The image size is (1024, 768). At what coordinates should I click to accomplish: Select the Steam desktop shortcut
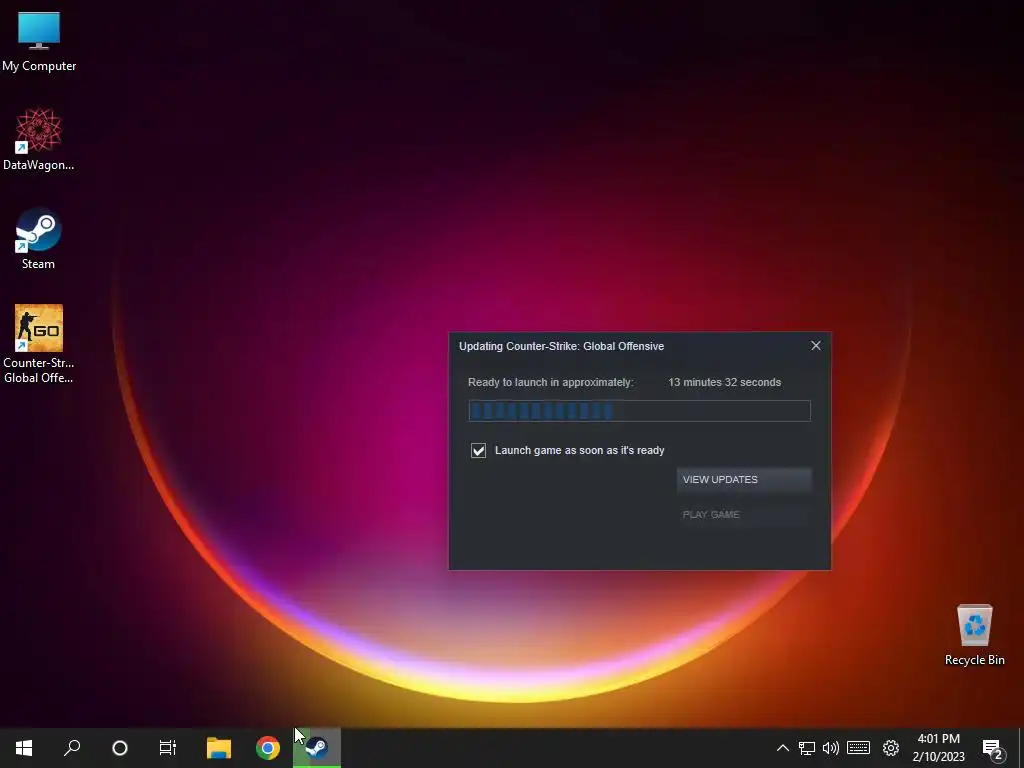[39, 238]
